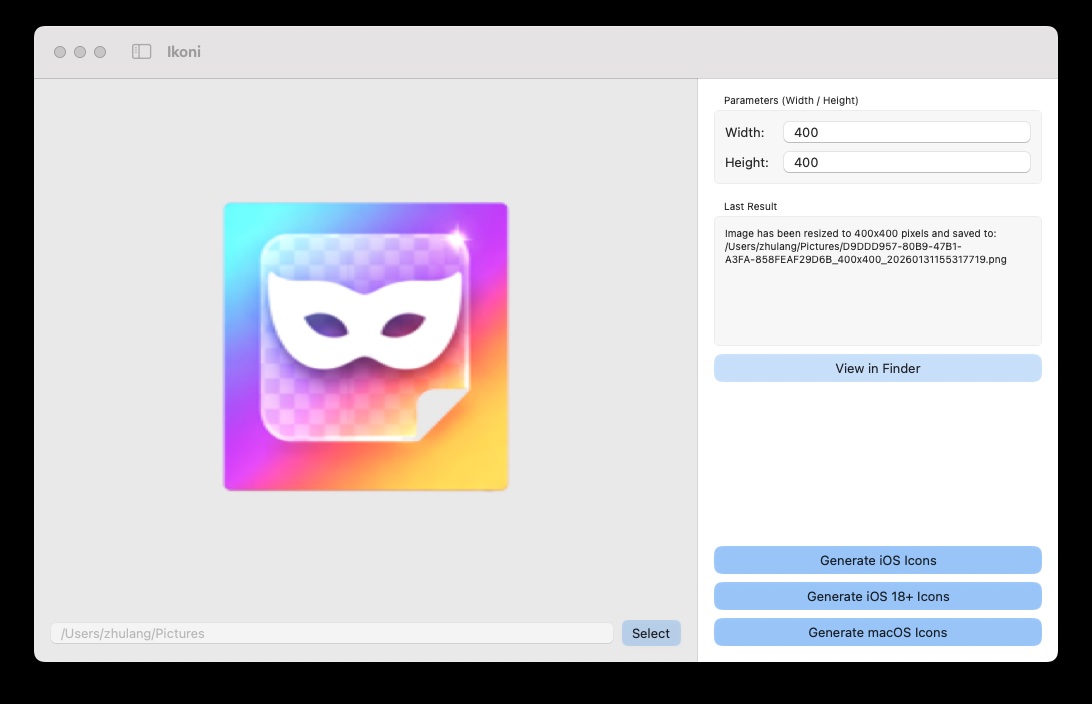Click the Ikoni app title in titlebar
This screenshot has height=704, width=1092.
184,52
